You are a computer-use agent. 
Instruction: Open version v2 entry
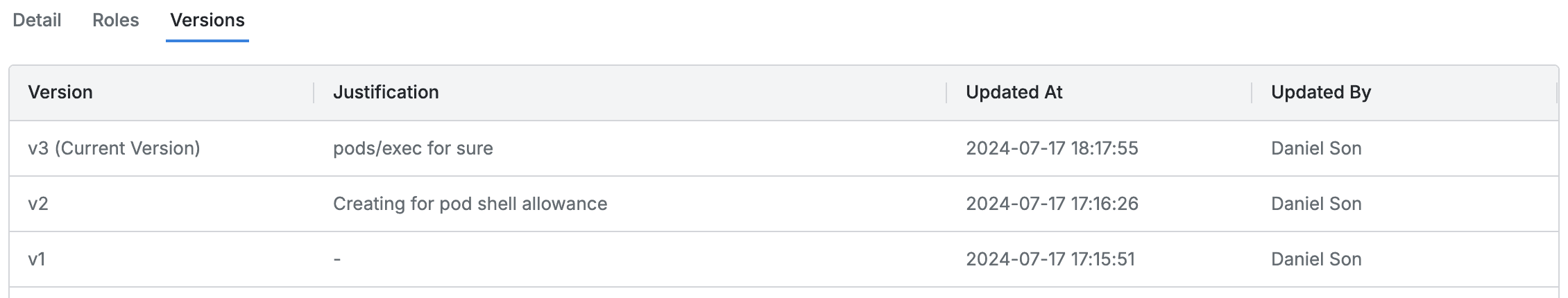pyautogui.click(x=38, y=204)
